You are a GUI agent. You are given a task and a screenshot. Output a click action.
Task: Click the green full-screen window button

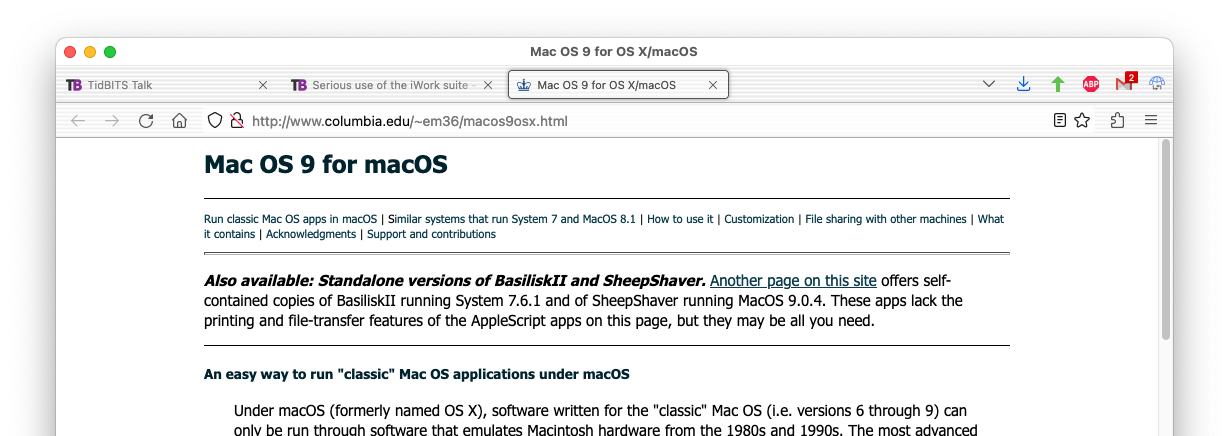[x=110, y=52]
